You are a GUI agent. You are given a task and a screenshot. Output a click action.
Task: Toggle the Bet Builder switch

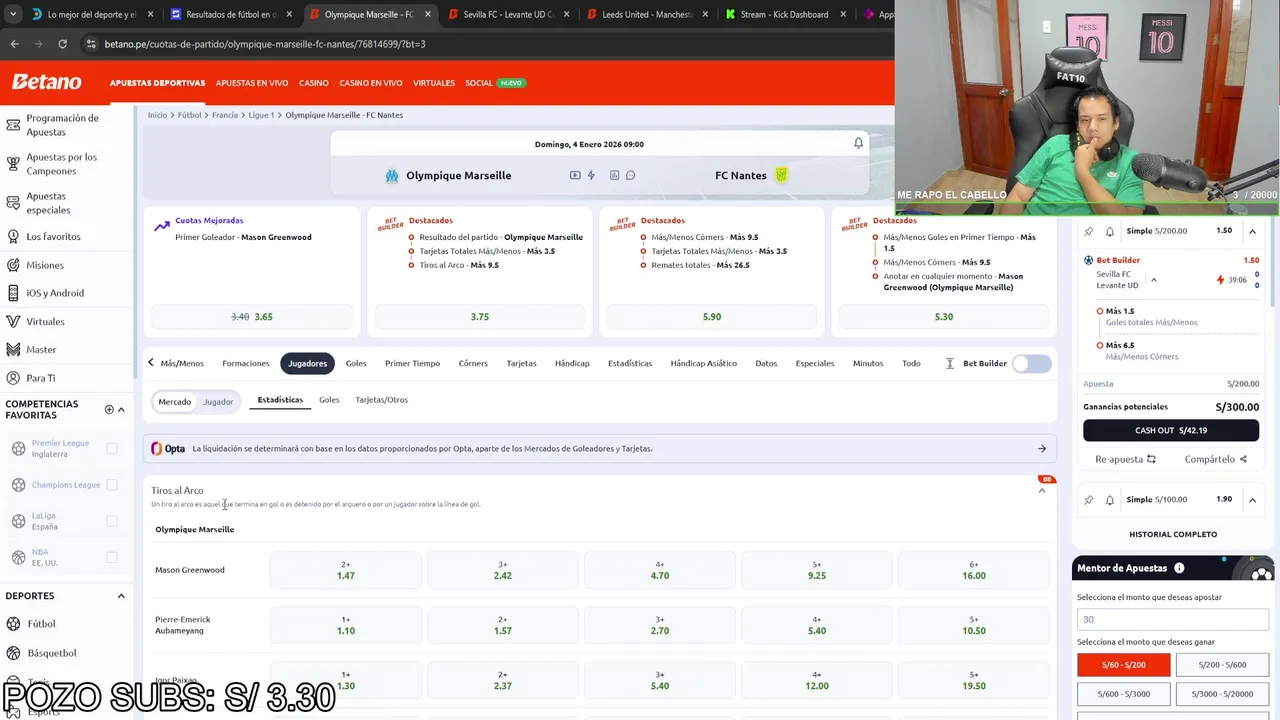click(x=1032, y=364)
